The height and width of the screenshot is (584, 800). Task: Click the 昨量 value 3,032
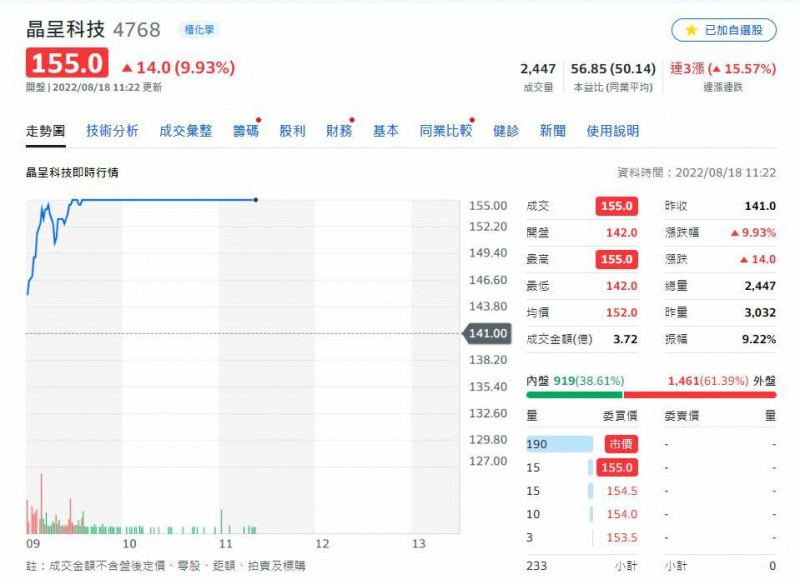[760, 313]
